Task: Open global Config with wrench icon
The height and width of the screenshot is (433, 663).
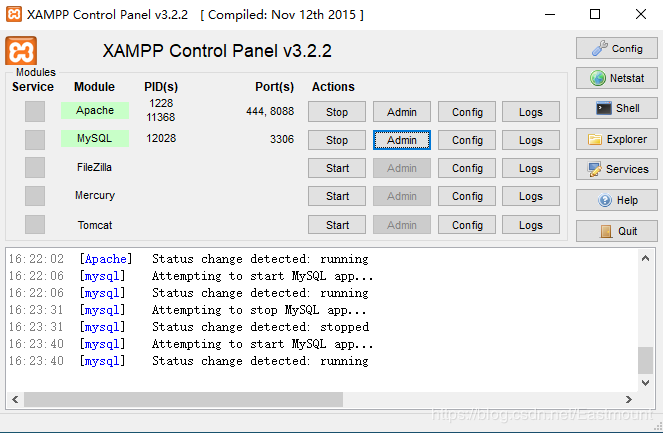Action: point(616,48)
